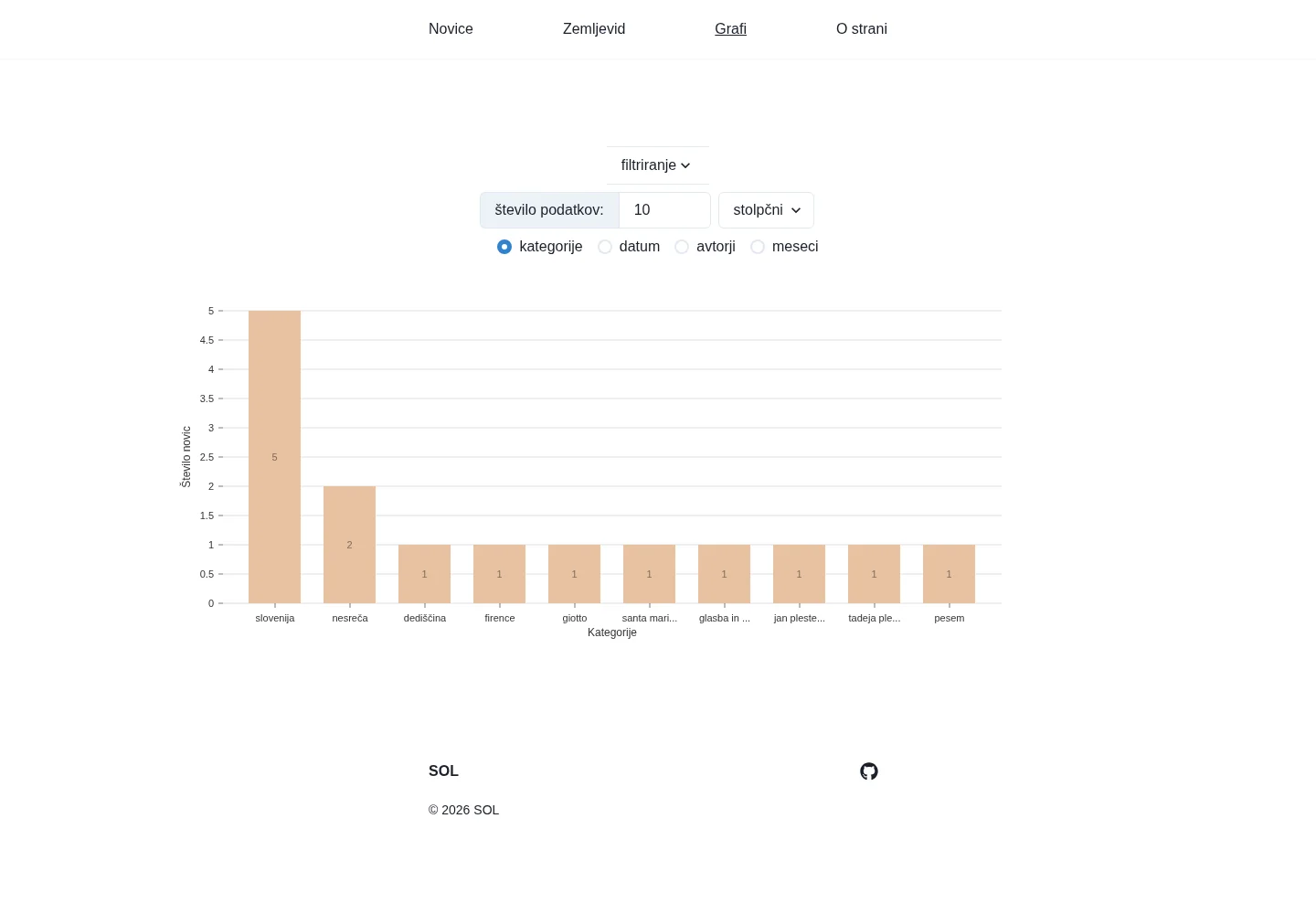
Task: Click the firence bar in chart
Action: pyautogui.click(x=499, y=574)
